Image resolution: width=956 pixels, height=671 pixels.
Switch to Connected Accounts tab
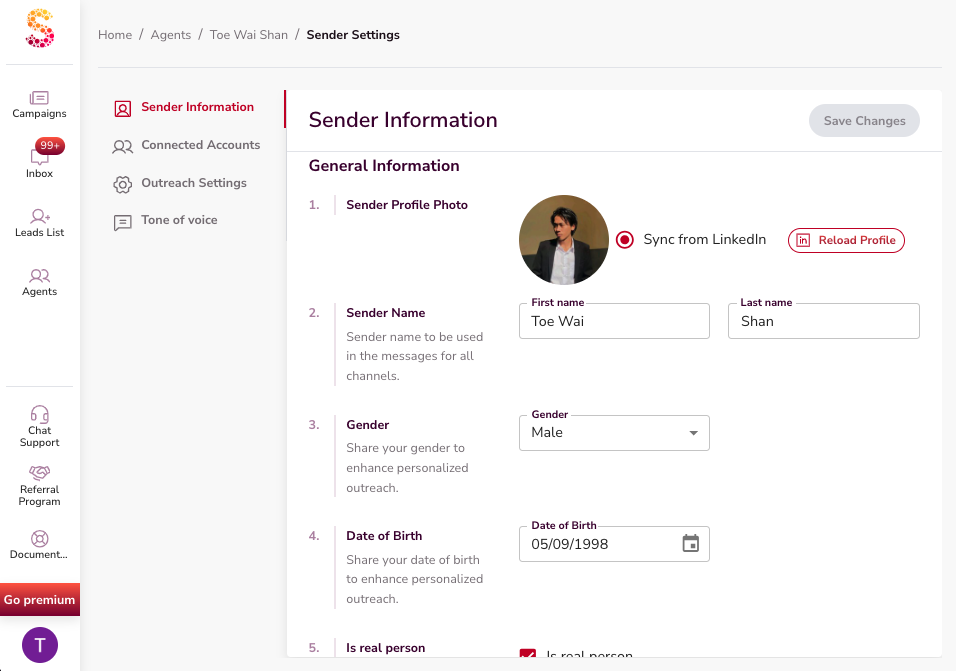(x=200, y=145)
